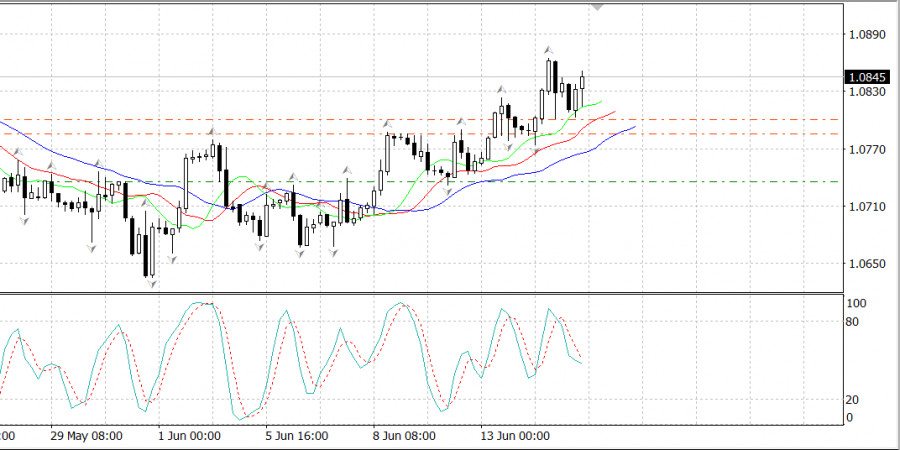Click the fractal arrow below the lowest candle
Screen dimensions: 900x450
click(x=152, y=284)
